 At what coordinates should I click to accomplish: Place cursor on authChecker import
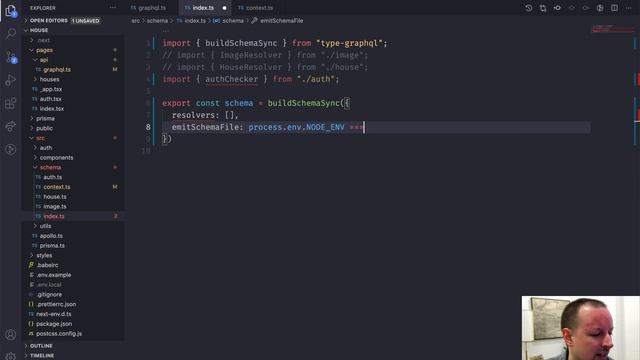point(231,79)
